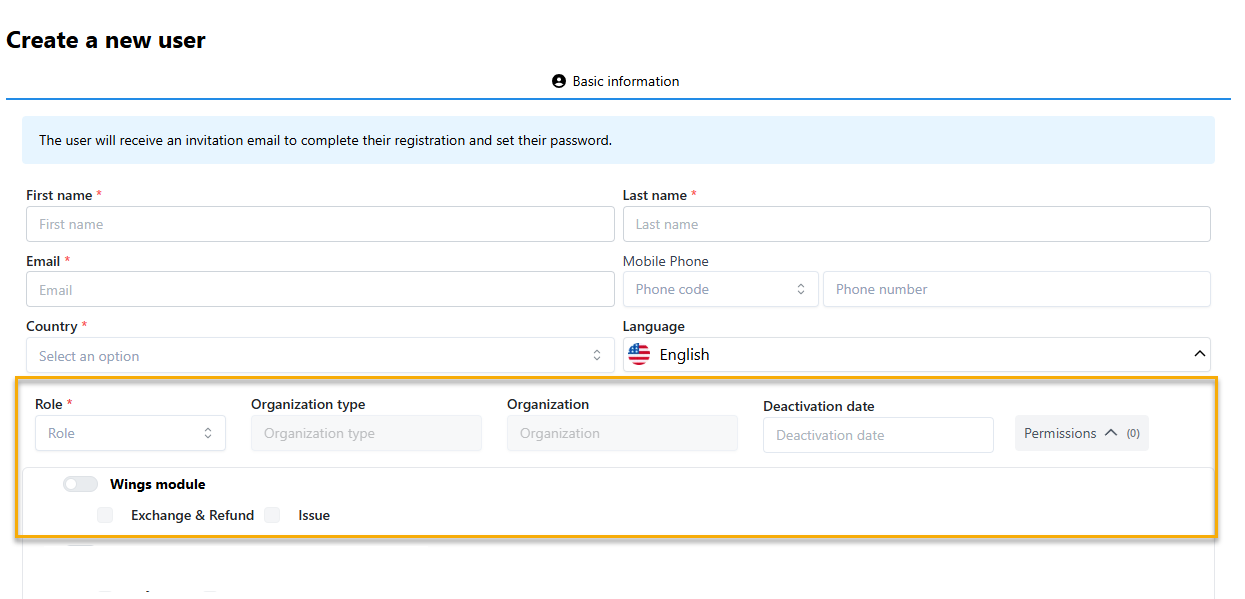Select the Email input box
Image resolution: width=1245 pixels, height=599 pixels.
320,290
